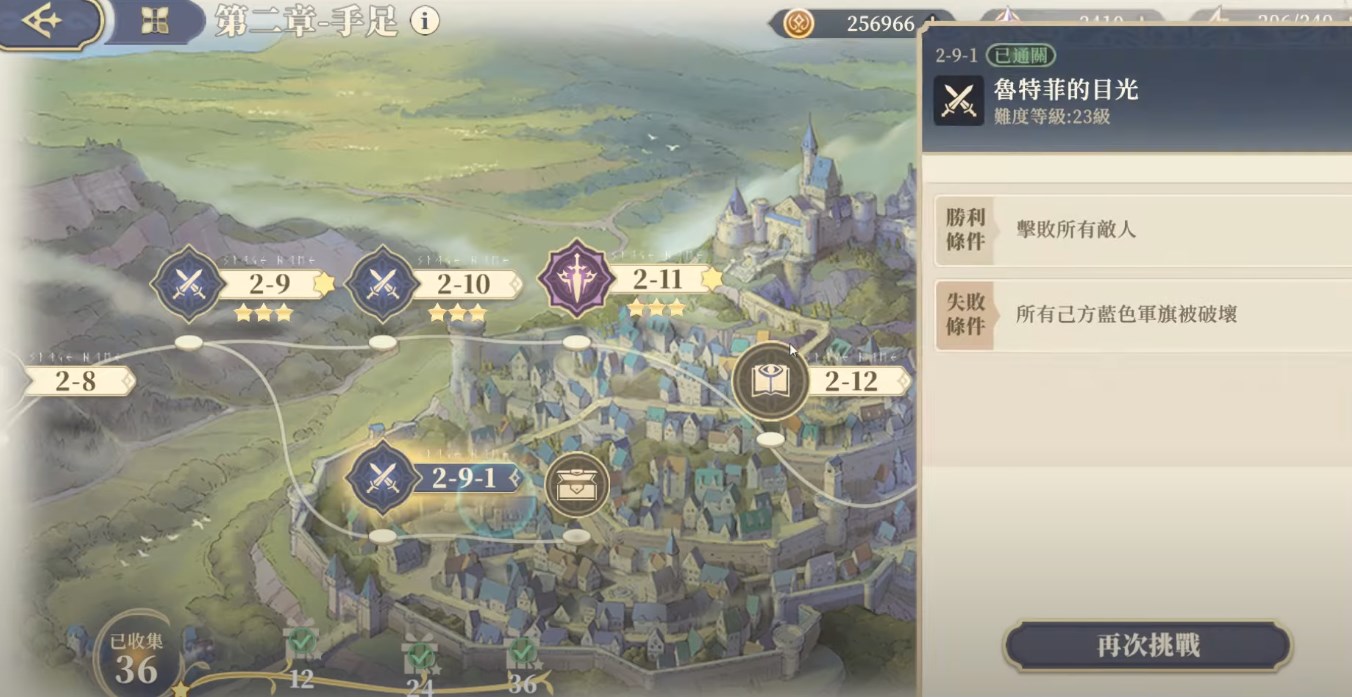Click the gold coin currency icon
The image size is (1352, 697).
pos(798,23)
